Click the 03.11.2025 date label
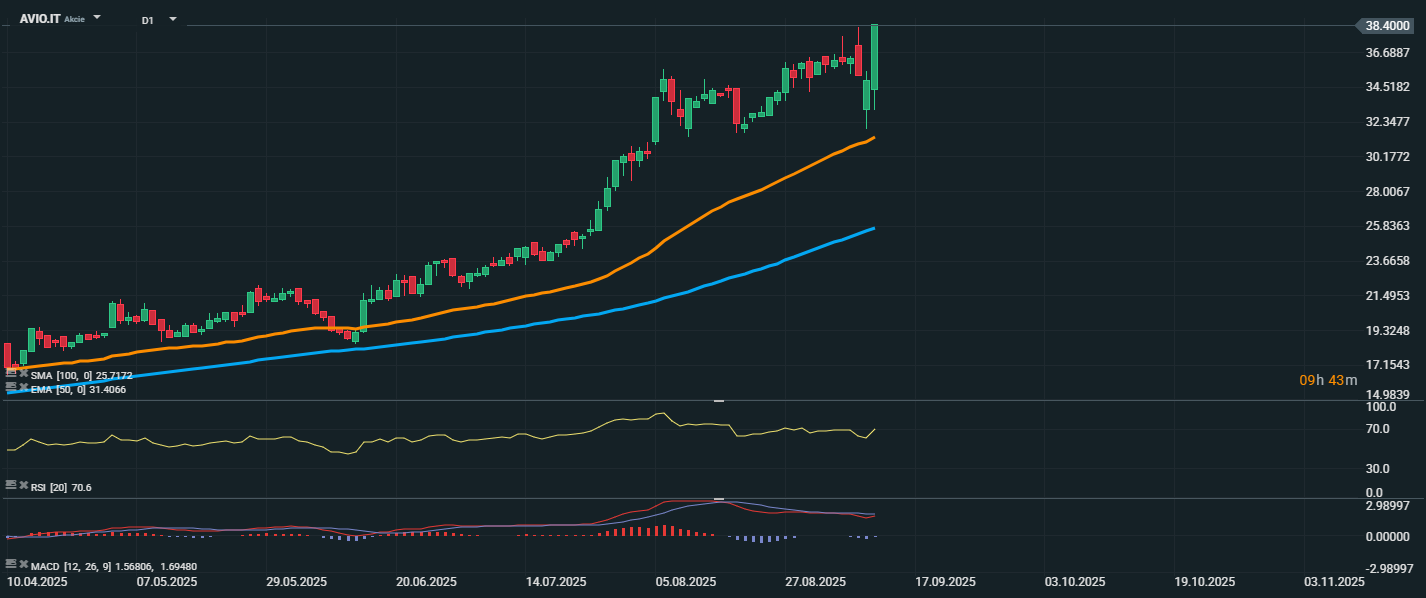Screen dimensions: 1426x598 (1333, 581)
